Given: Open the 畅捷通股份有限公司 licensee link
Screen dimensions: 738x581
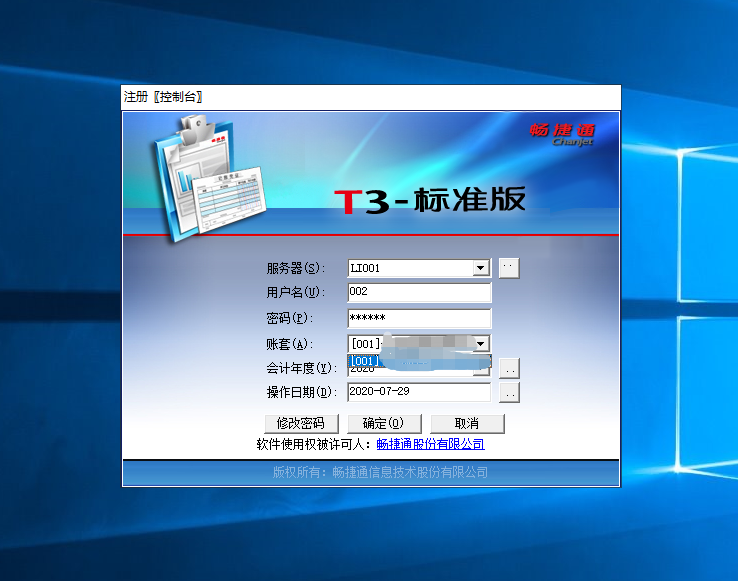Looking at the screenshot, I should tap(430, 444).
